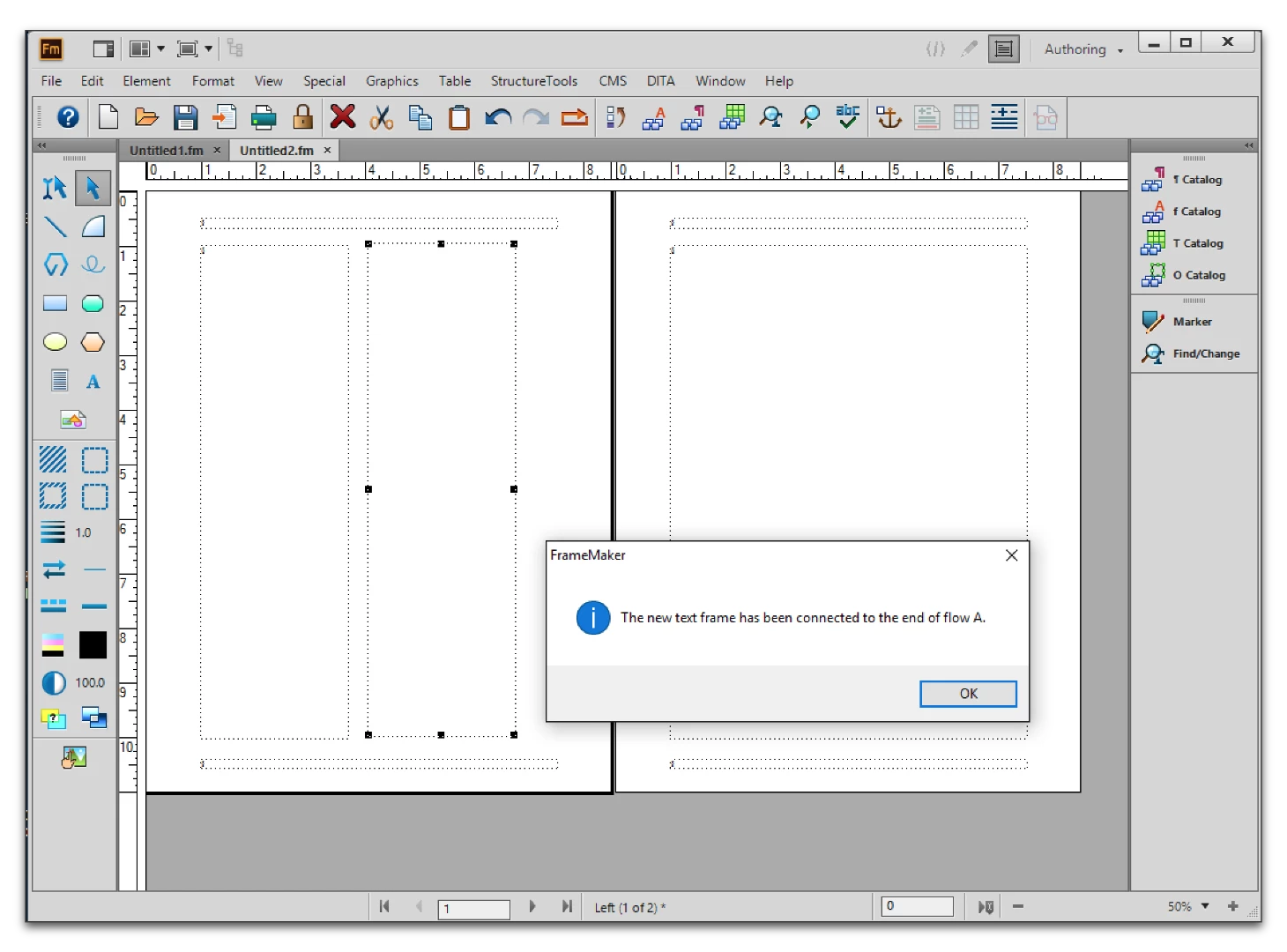Paste using the clipboard icon
The image size is (1287, 952).
coord(459,117)
